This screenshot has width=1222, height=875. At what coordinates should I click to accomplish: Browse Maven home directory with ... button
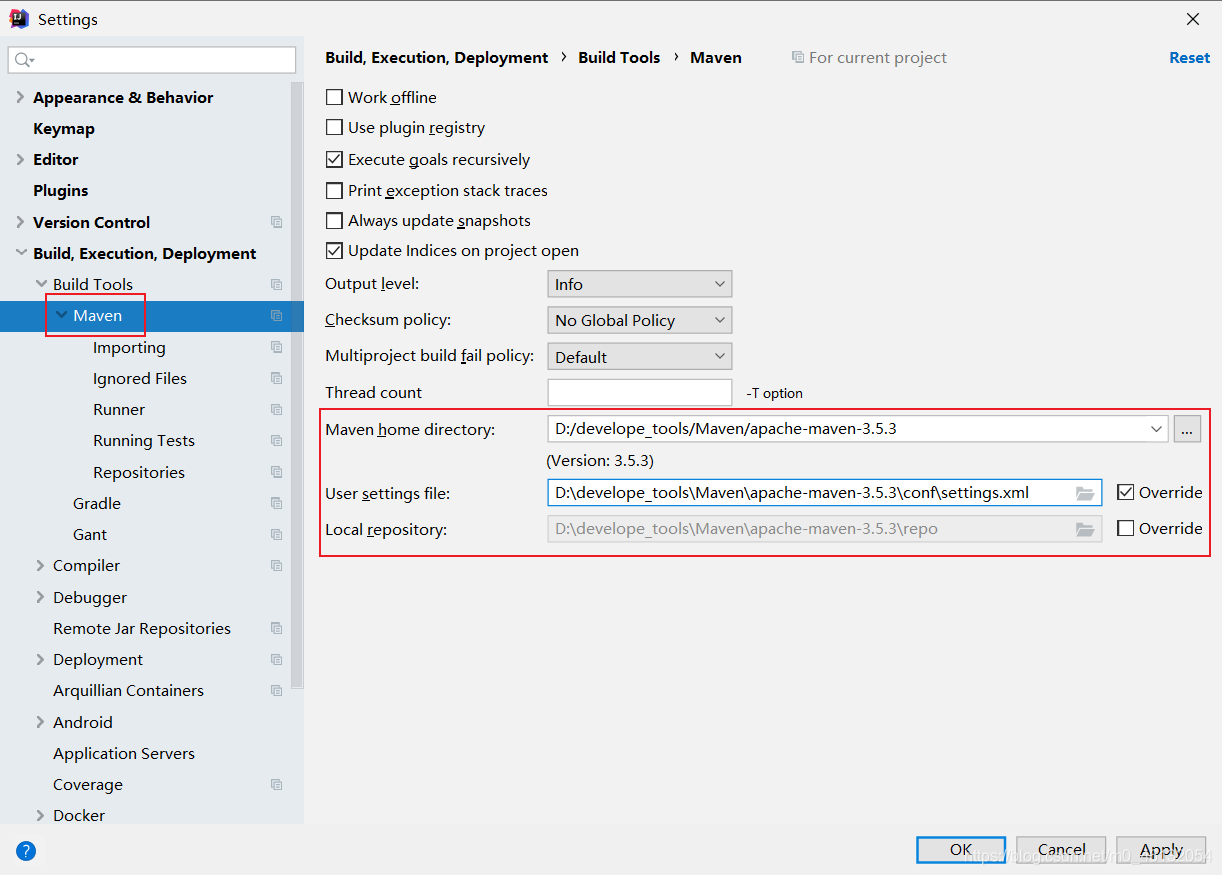coord(1187,429)
